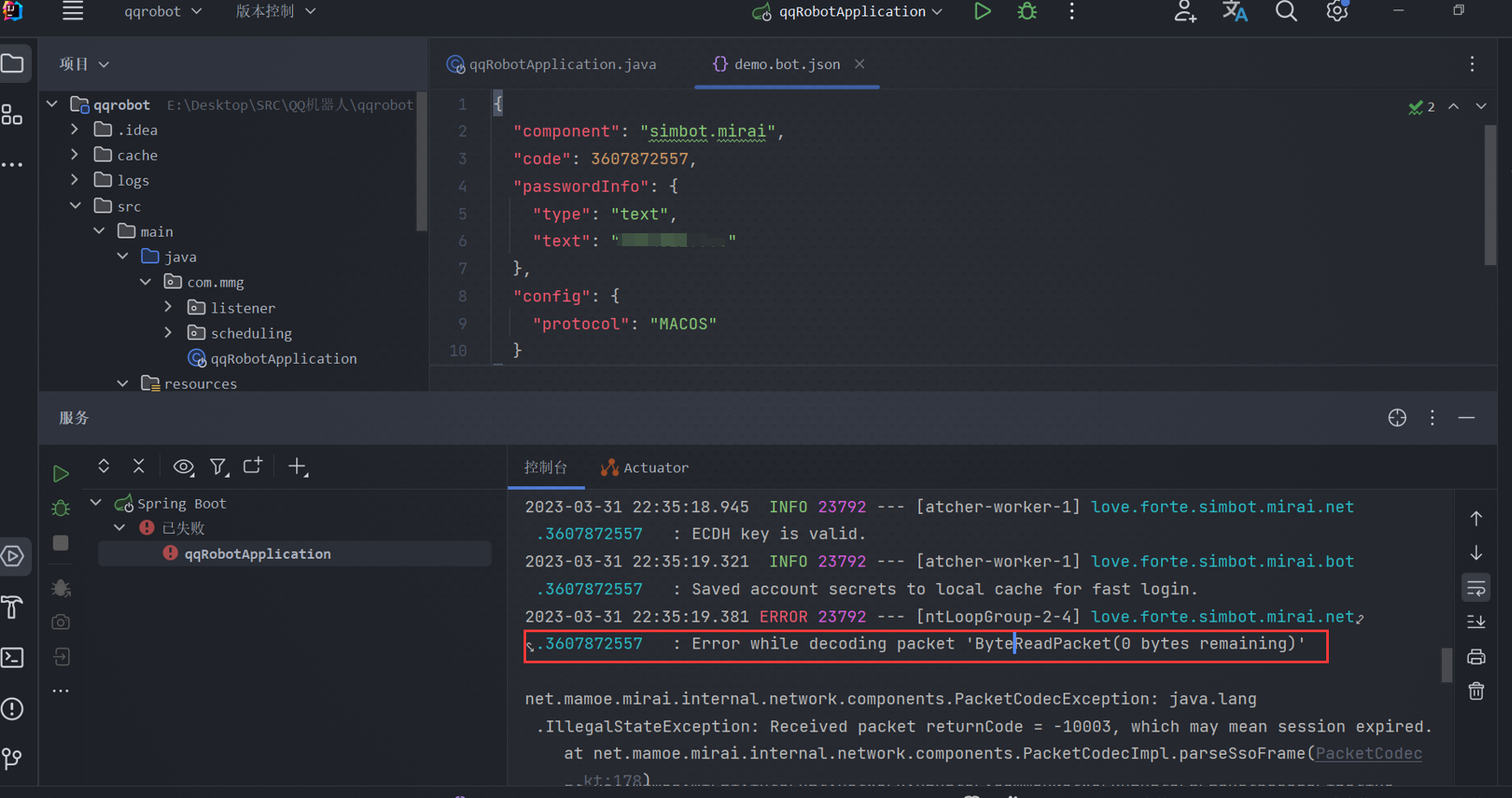Open editor tab options menu

[x=1472, y=64]
